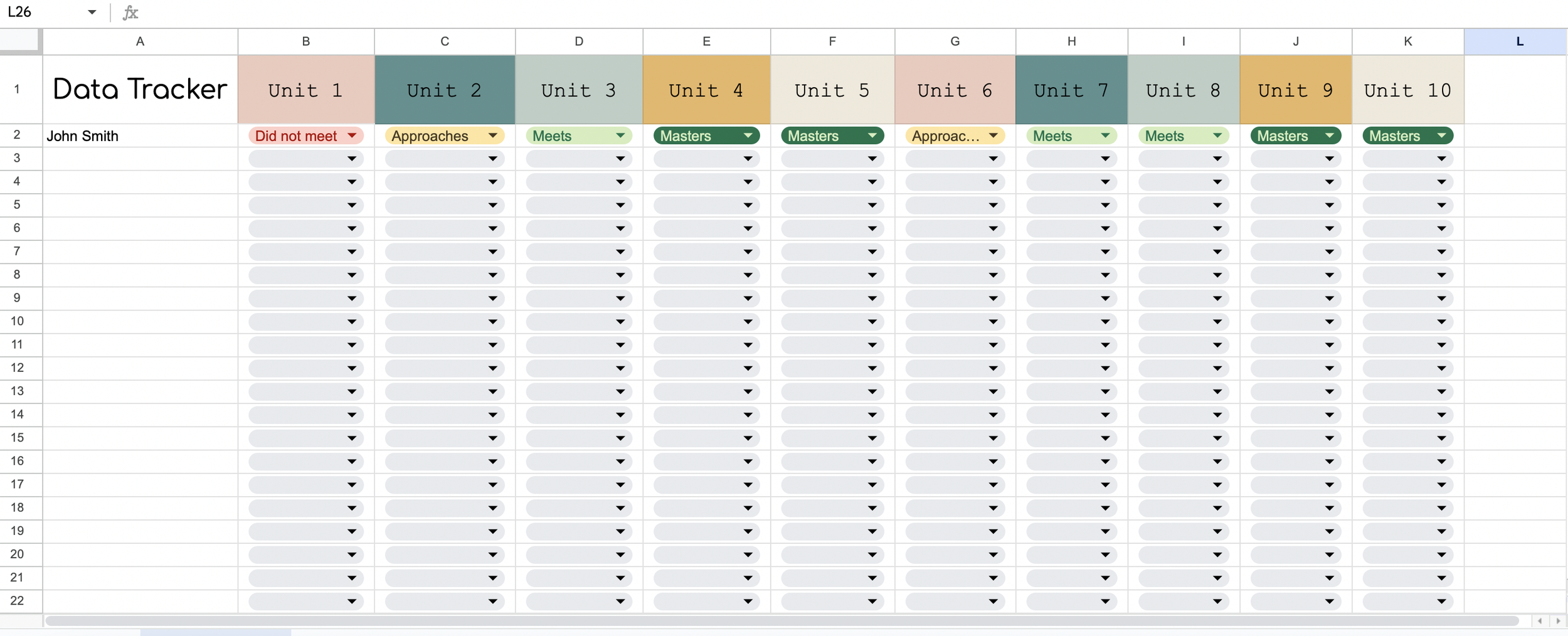Select the Unit 9 header cell
This screenshot has width=1568, height=636.
1296,90
